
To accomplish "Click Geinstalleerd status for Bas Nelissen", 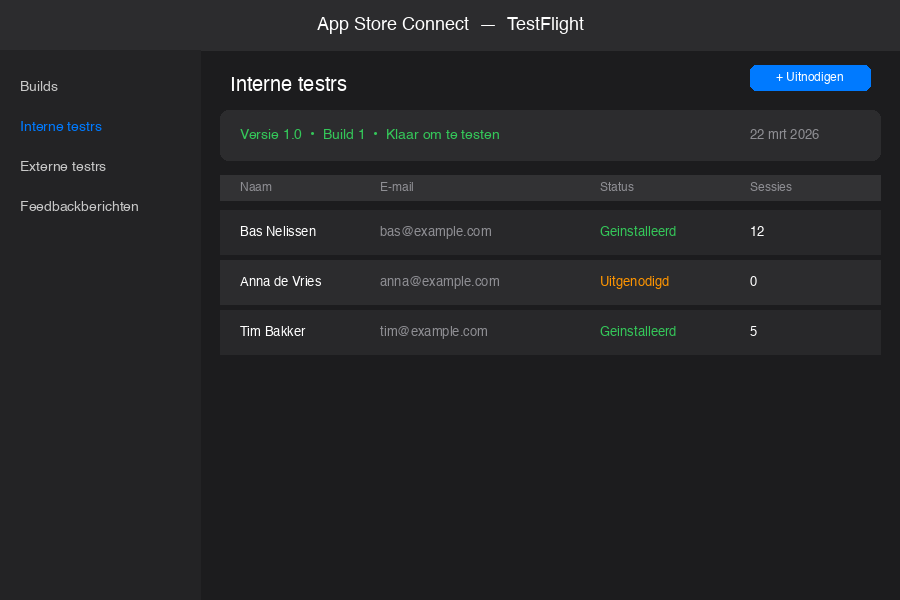I will pyautogui.click(x=638, y=231).
